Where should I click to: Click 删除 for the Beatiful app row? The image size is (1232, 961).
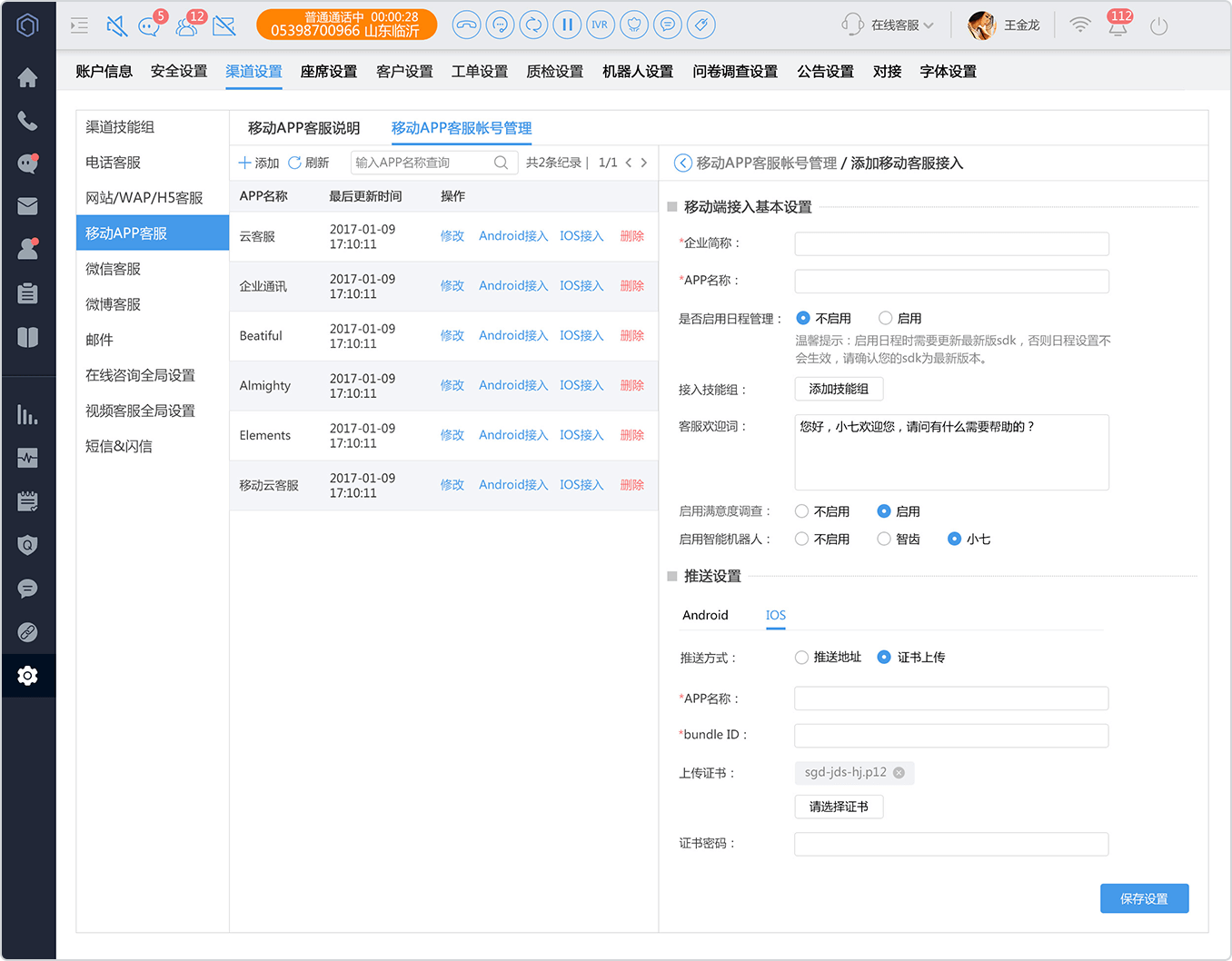632,335
